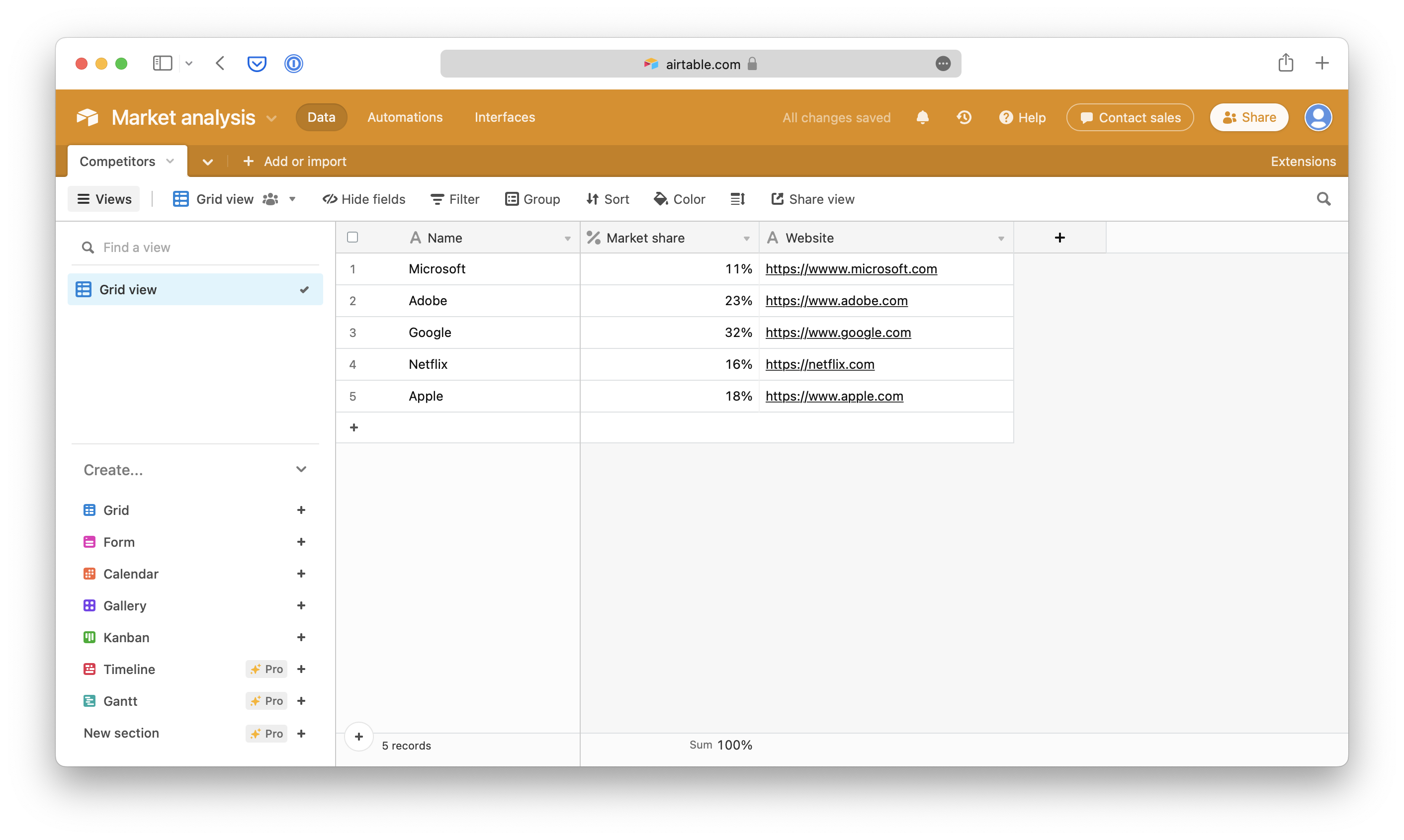Click the add record button at bottom
Screen dimensions: 1404x840
click(x=358, y=737)
